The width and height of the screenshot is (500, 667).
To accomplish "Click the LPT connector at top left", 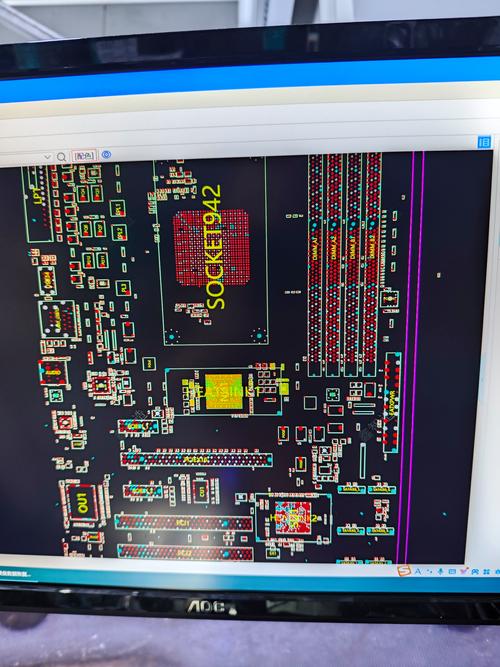I will [x=38, y=203].
